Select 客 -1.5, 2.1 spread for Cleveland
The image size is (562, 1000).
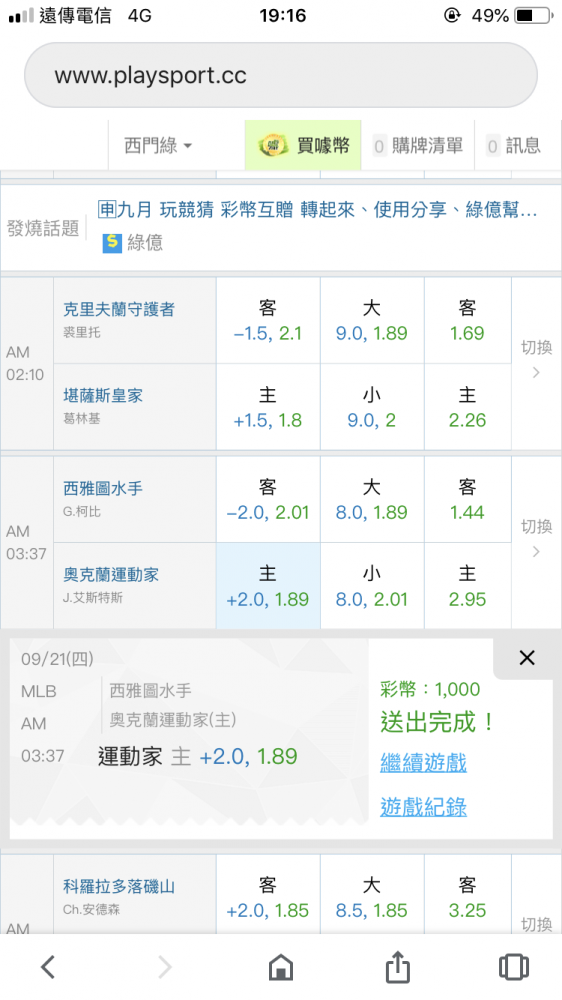(x=268, y=320)
